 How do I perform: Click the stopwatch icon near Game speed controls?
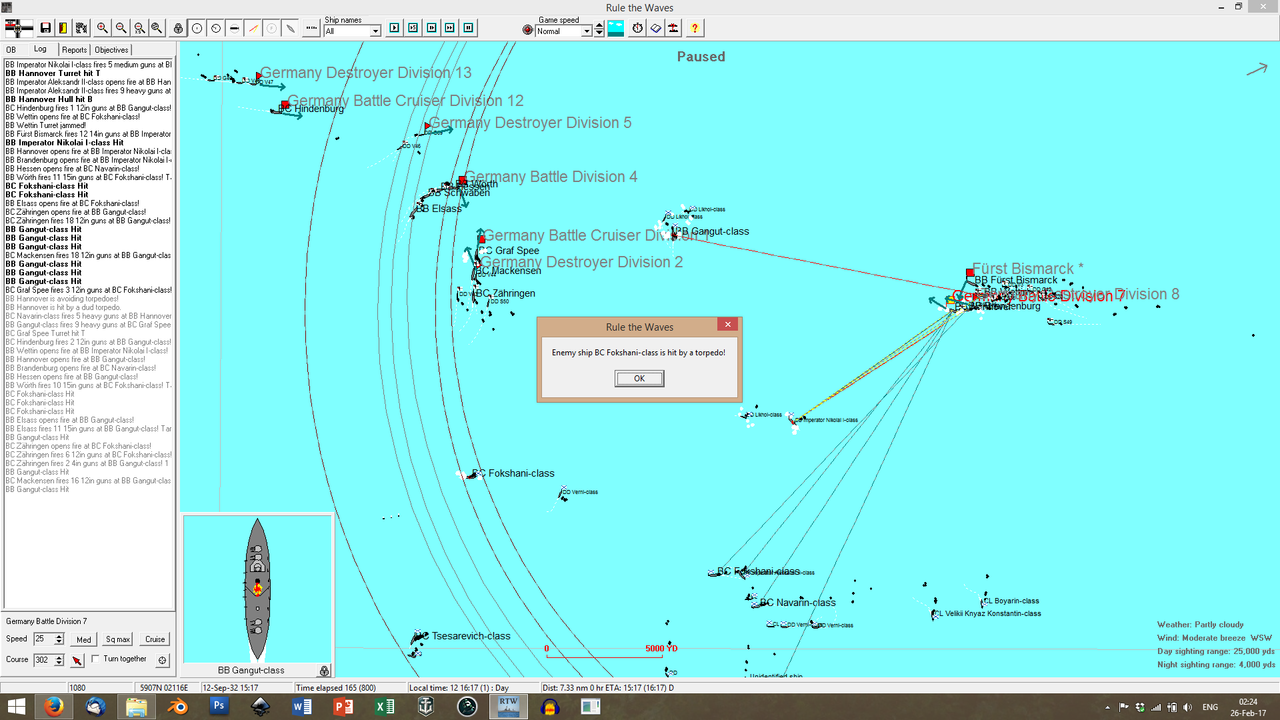[x=637, y=27]
